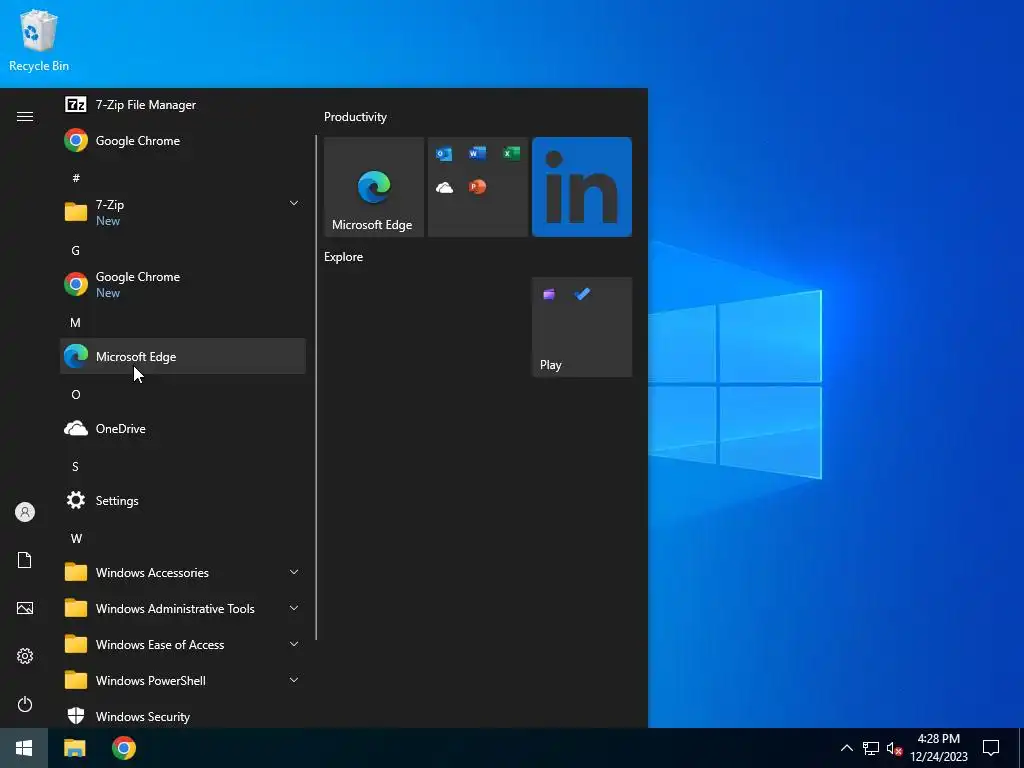Click the Start menu app list scrollbar

[316, 387]
